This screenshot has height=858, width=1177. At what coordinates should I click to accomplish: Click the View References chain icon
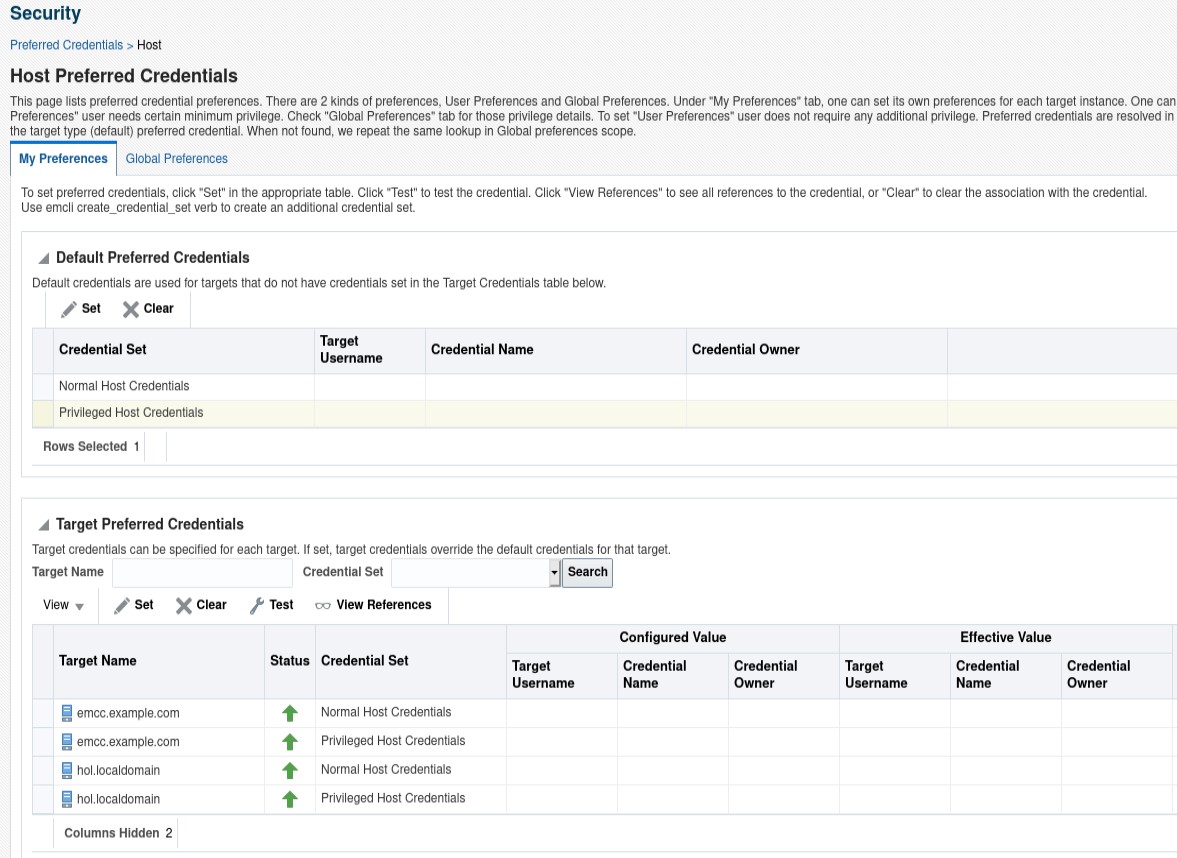pyautogui.click(x=323, y=605)
